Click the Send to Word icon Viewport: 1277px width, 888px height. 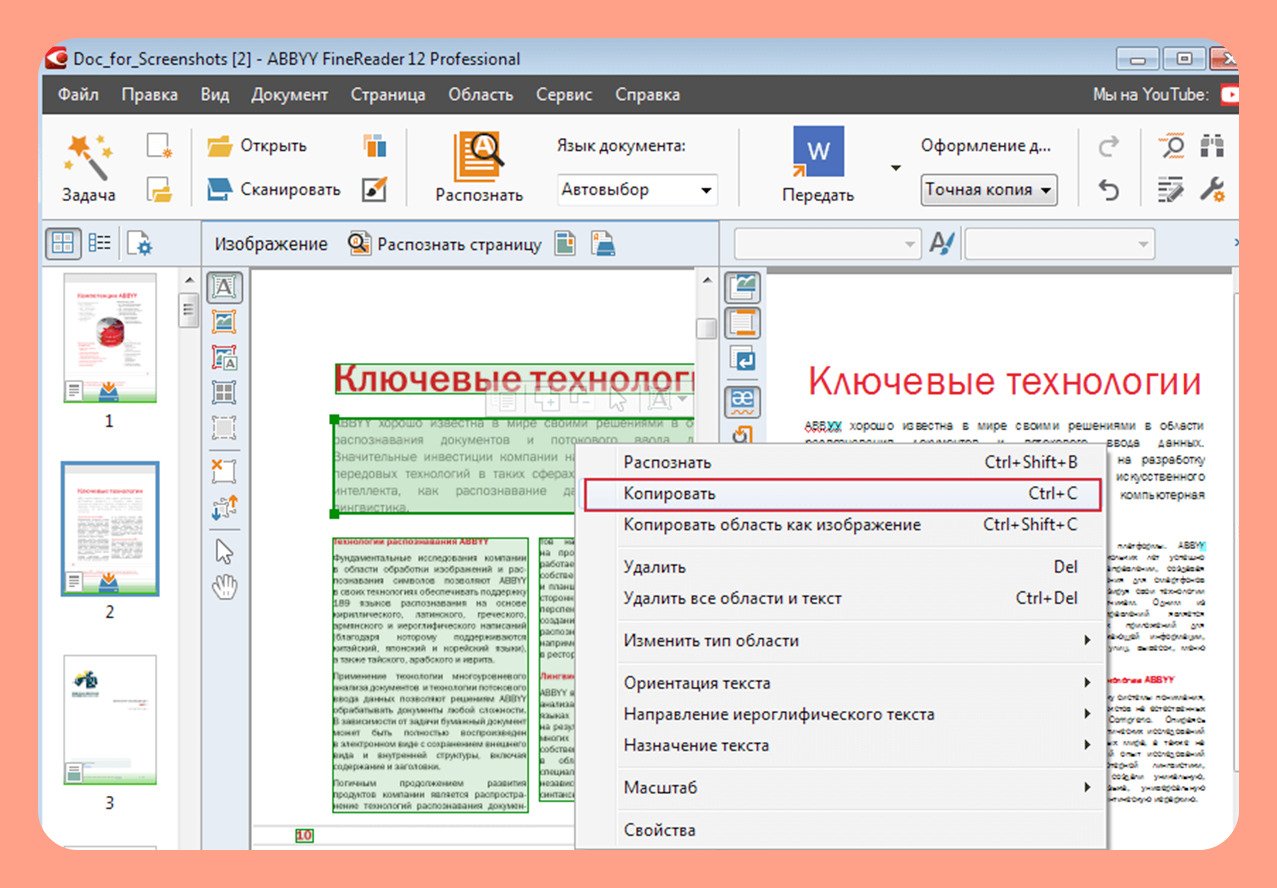coord(818,152)
